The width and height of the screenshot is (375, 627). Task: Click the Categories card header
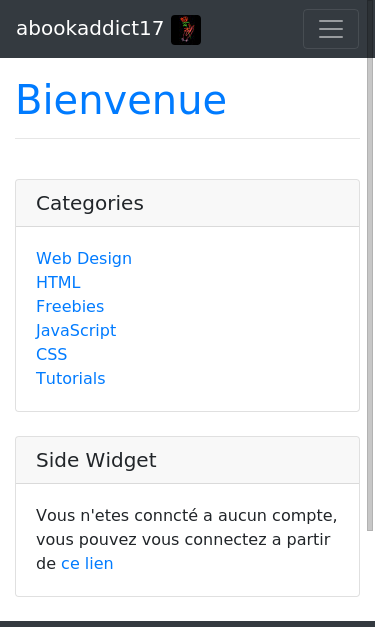[188, 203]
